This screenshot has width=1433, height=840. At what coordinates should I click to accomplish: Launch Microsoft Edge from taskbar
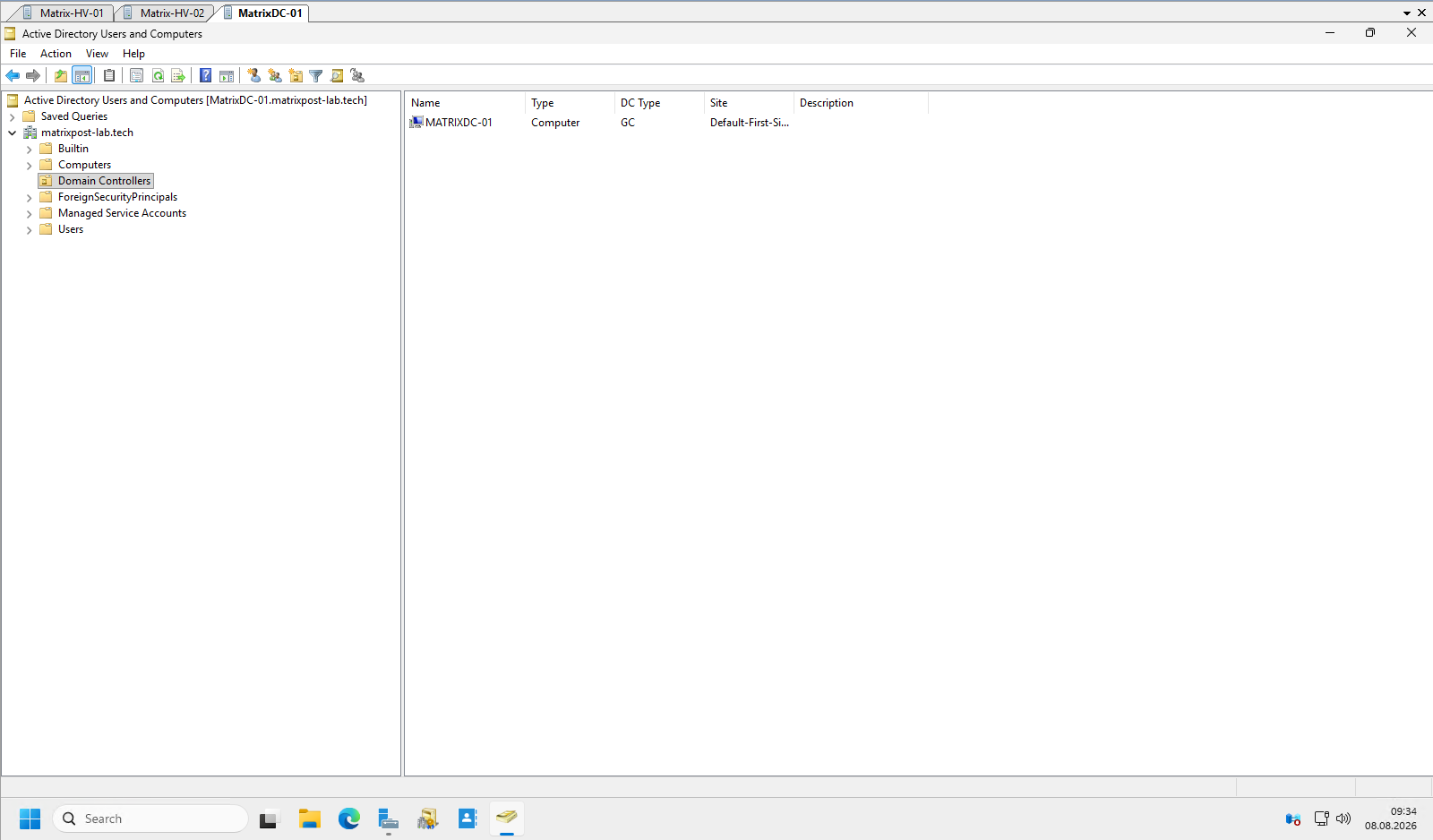click(x=348, y=819)
